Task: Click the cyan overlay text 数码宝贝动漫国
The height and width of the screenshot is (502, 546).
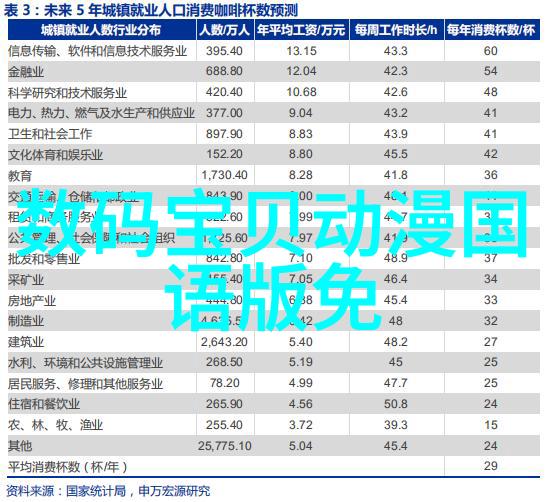Action: (272, 222)
